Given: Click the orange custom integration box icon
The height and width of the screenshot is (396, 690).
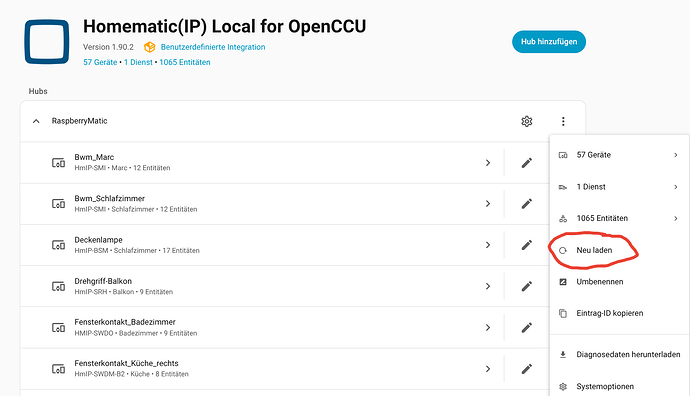Looking at the screenshot, I should pos(150,47).
